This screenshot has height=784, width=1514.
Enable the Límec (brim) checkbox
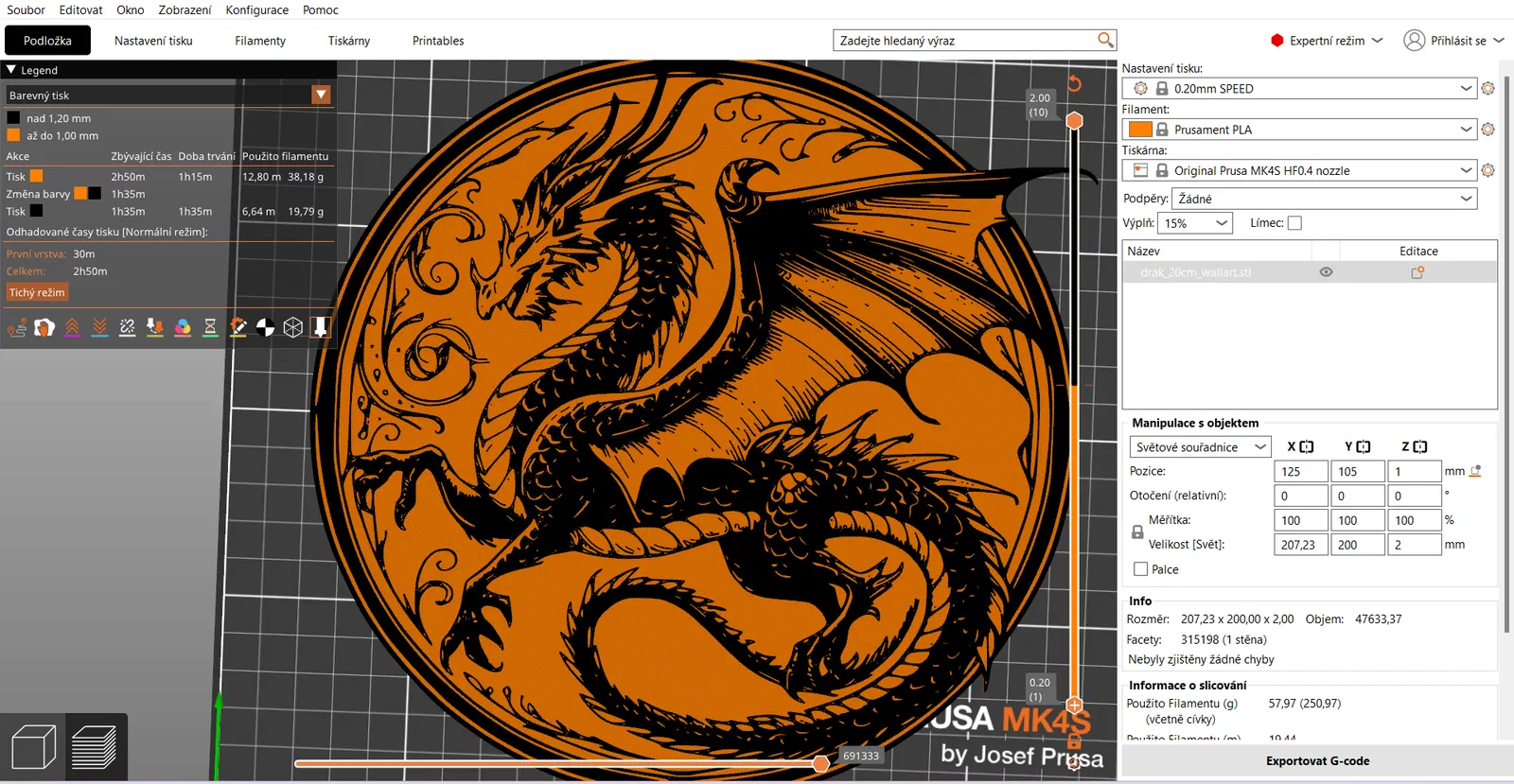1294,223
